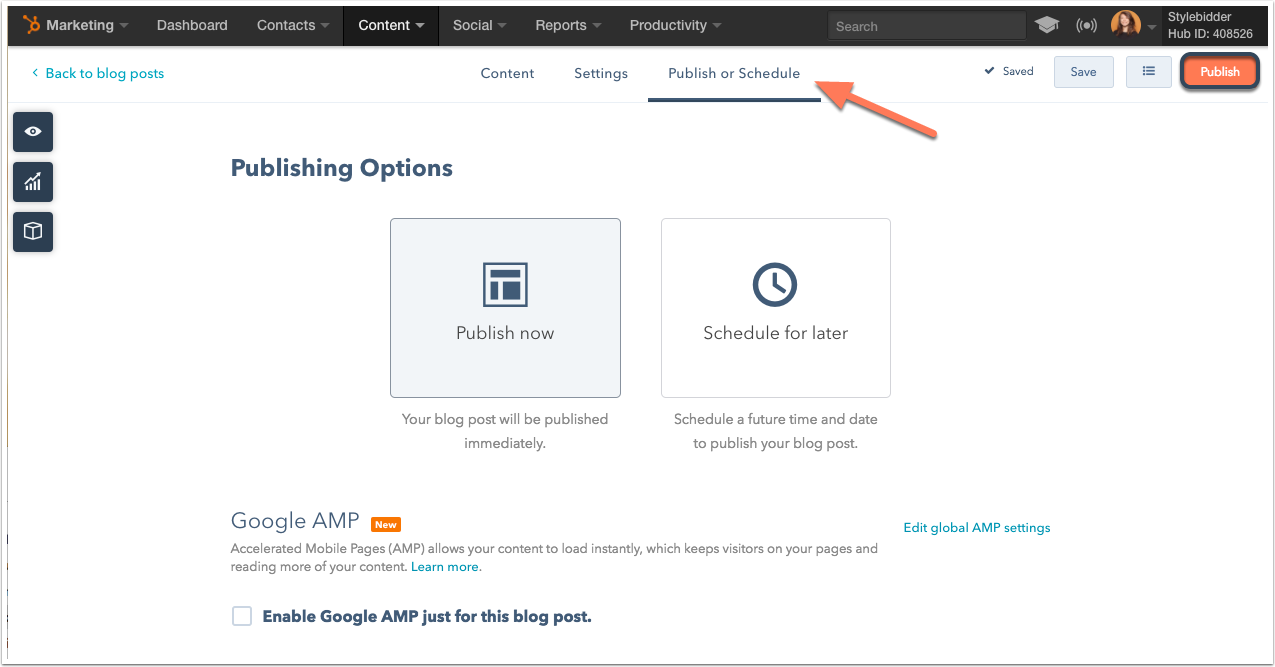Click the Learn more link about AMP
The width and height of the screenshot is (1275, 667).
[446, 567]
